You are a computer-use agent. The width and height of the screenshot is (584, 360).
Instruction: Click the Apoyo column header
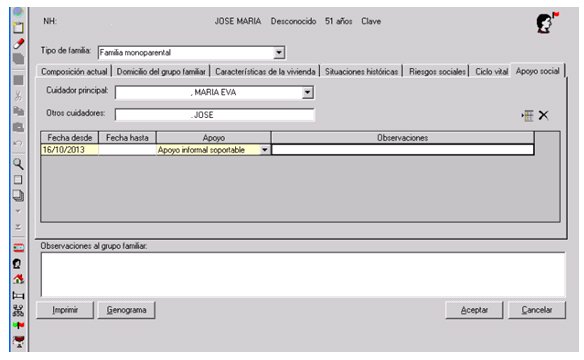pyautogui.click(x=213, y=138)
